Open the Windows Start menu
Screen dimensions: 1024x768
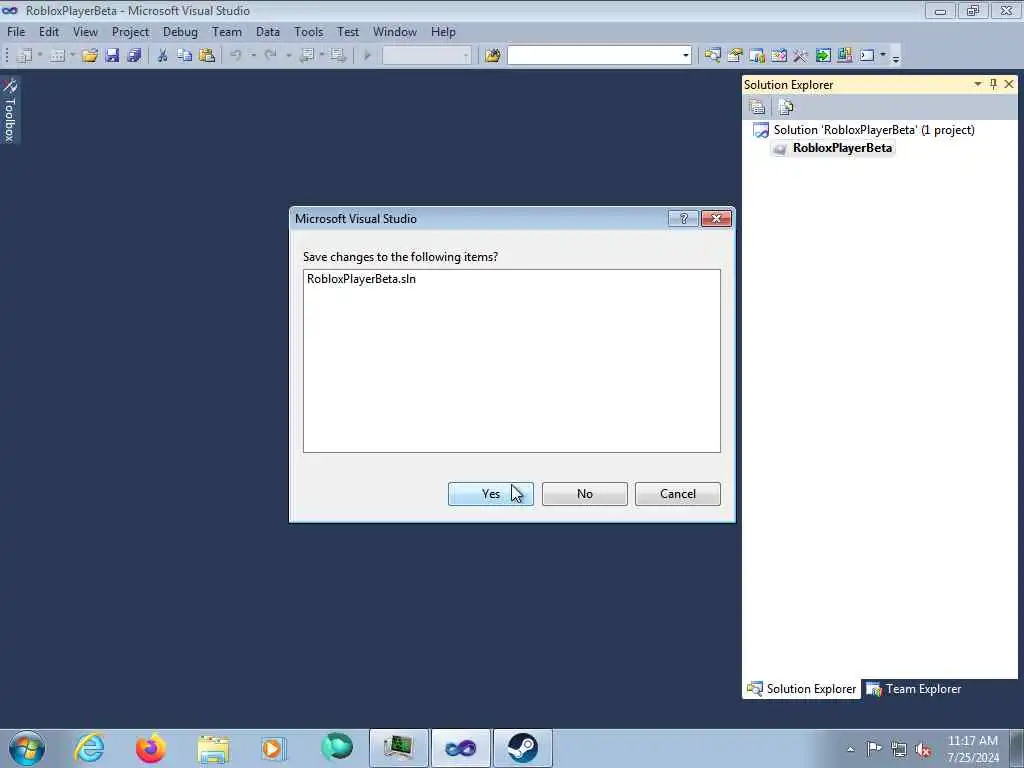[27, 748]
